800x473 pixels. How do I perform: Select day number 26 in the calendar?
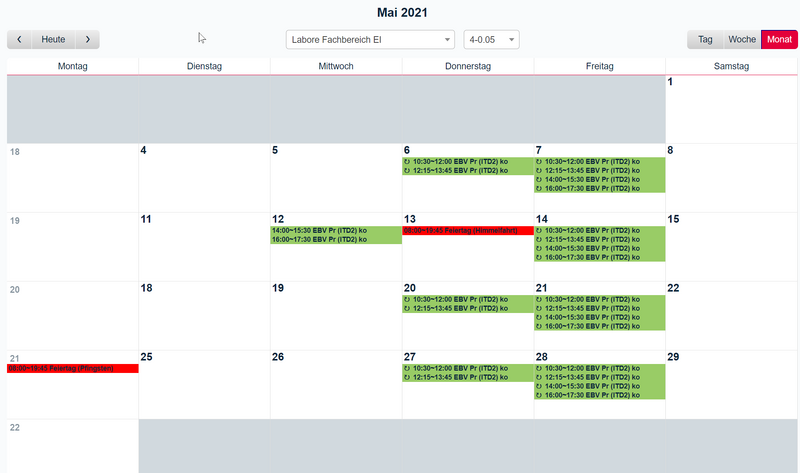tap(278, 357)
